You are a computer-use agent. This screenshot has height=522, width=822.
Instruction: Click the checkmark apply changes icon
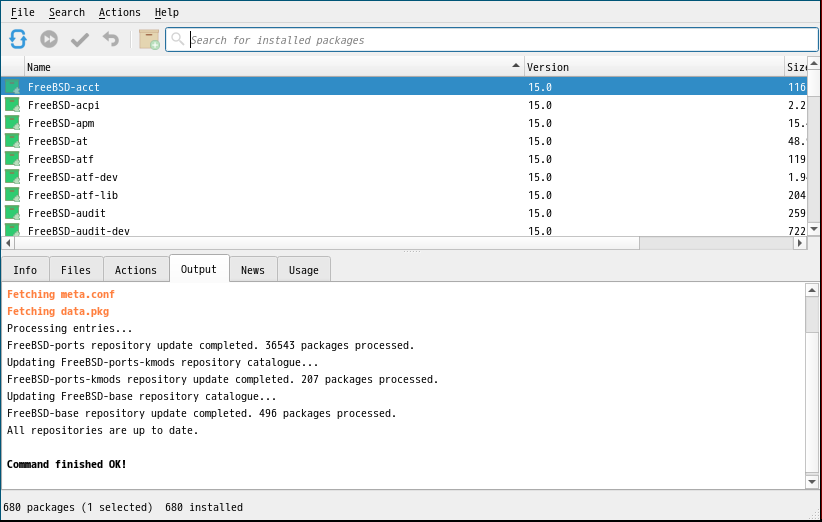[80, 39]
